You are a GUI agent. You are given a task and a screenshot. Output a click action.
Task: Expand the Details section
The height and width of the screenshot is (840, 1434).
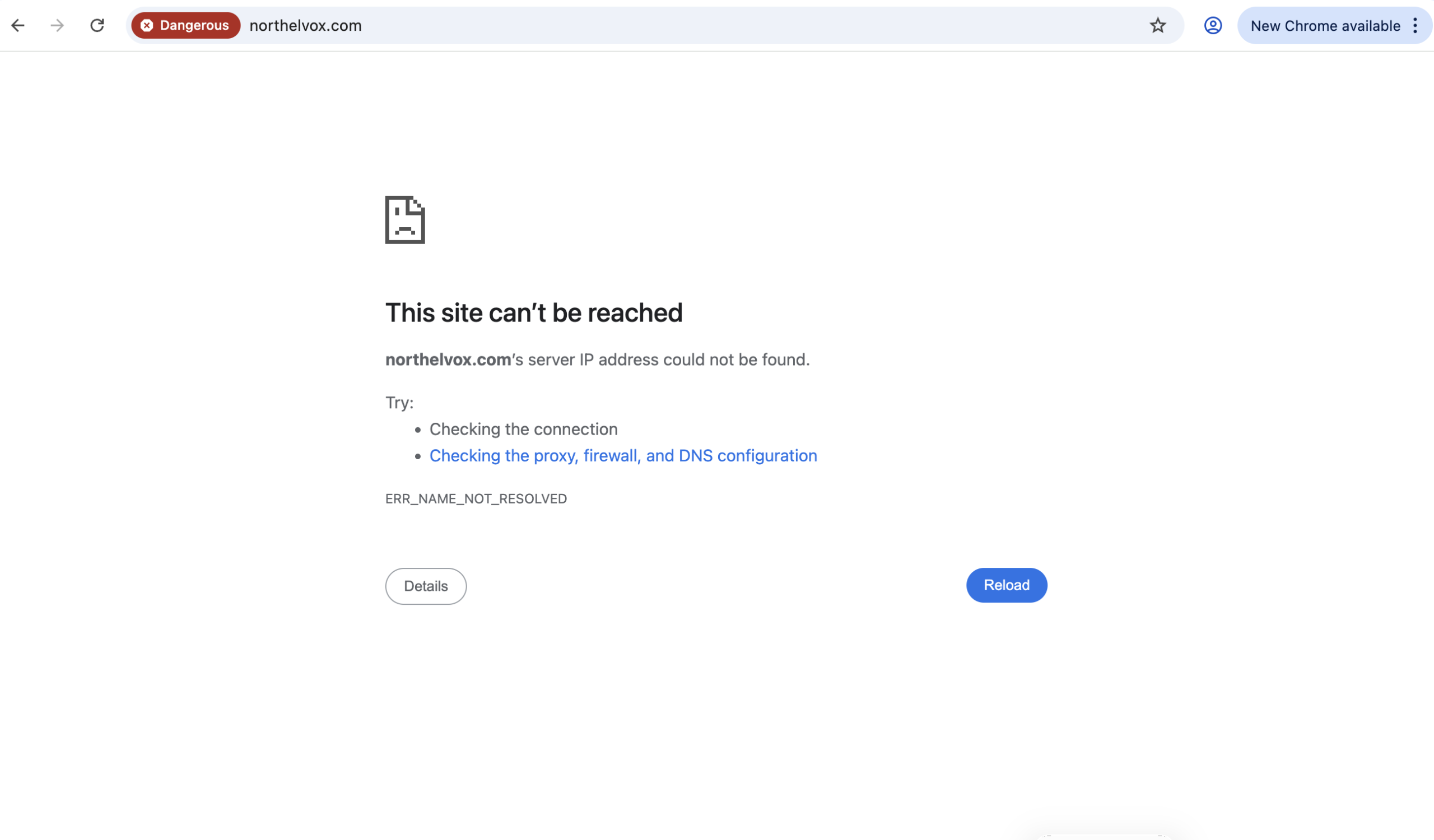[426, 586]
